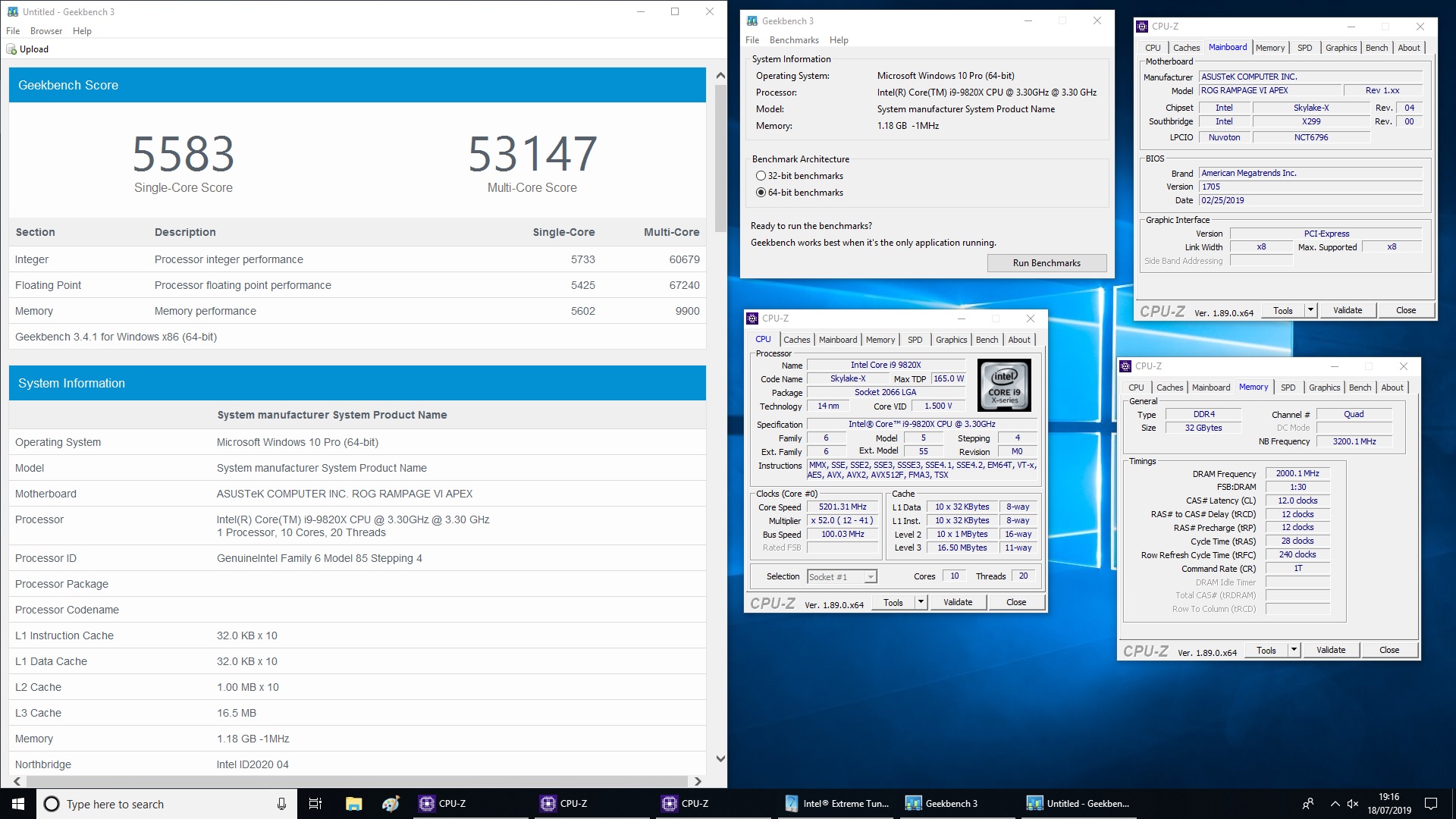Click Cortana search circle icon
The height and width of the screenshot is (819, 1456).
52,804
